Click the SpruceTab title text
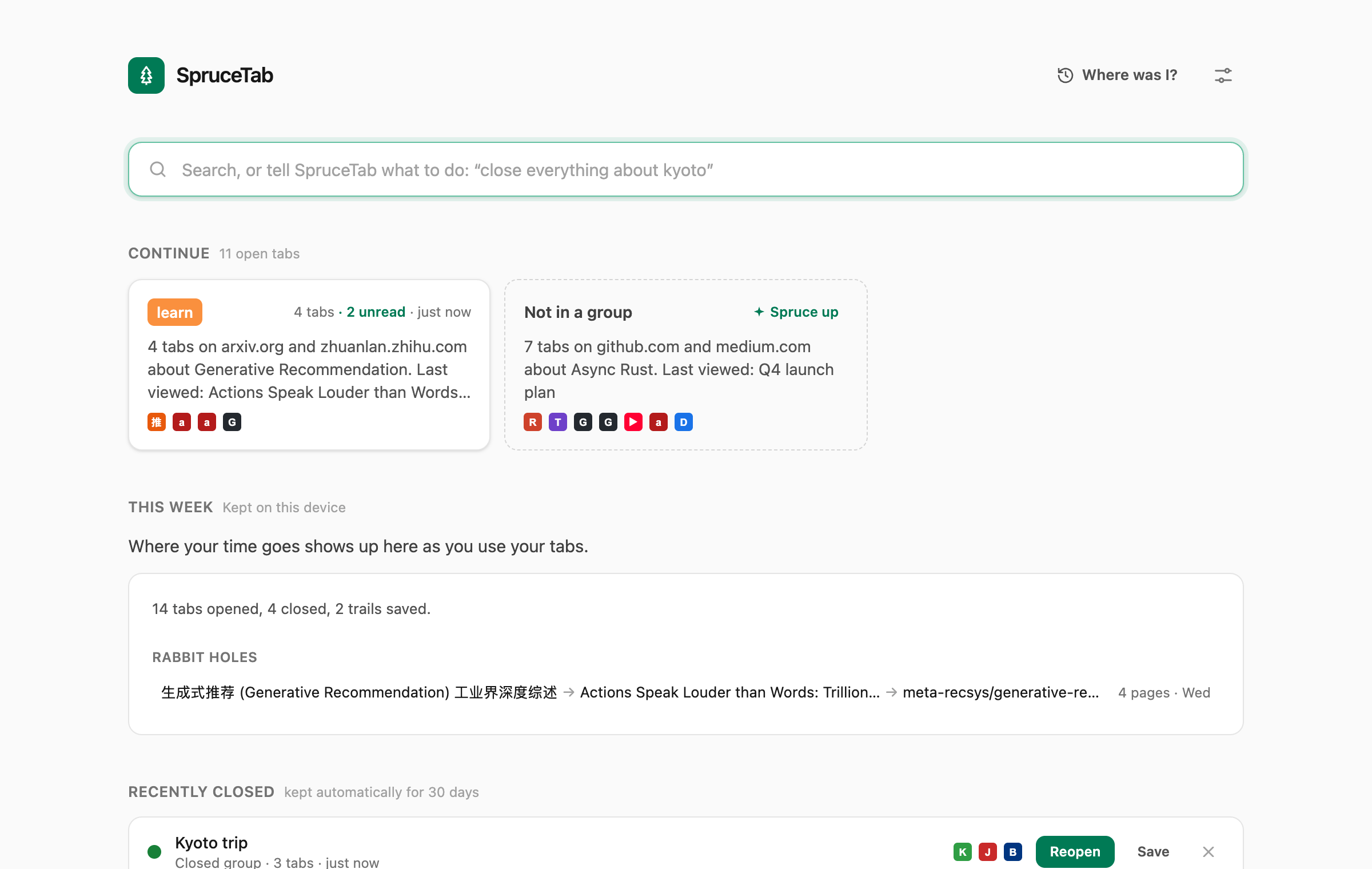Image resolution: width=1372 pixels, height=869 pixels. click(225, 75)
